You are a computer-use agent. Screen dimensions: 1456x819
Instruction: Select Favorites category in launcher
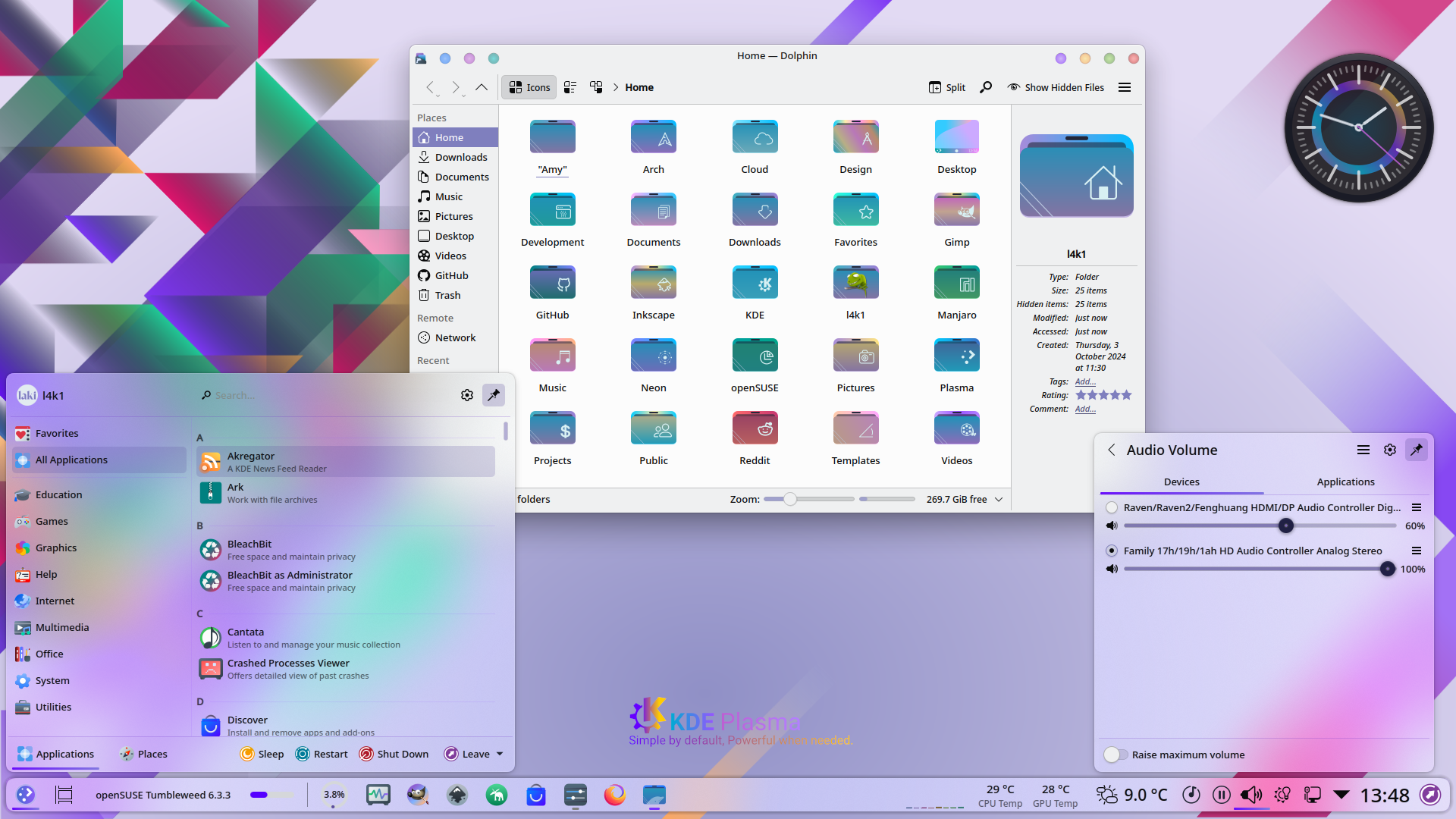tap(99, 433)
